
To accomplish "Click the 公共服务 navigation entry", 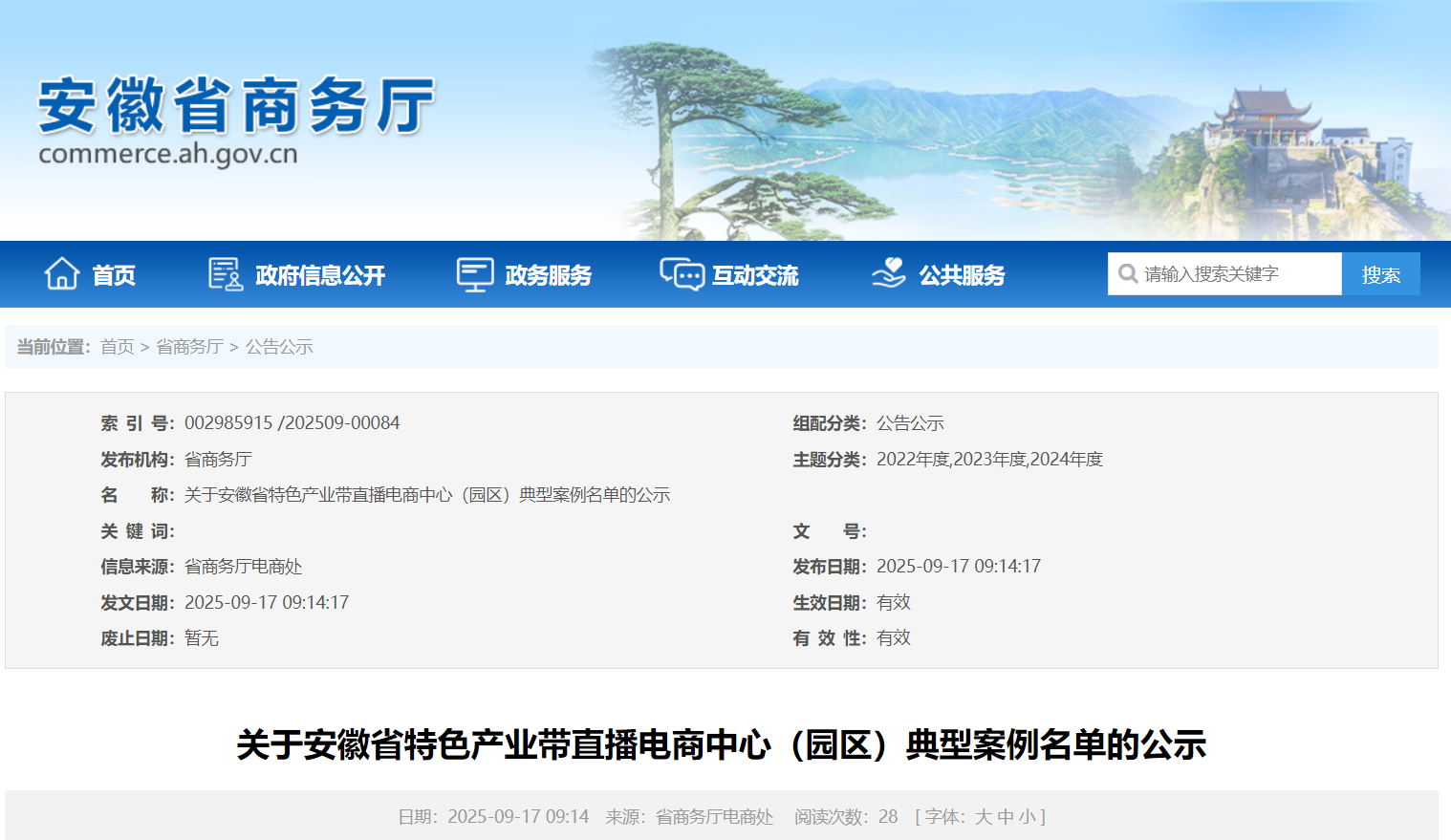I will 963,274.
